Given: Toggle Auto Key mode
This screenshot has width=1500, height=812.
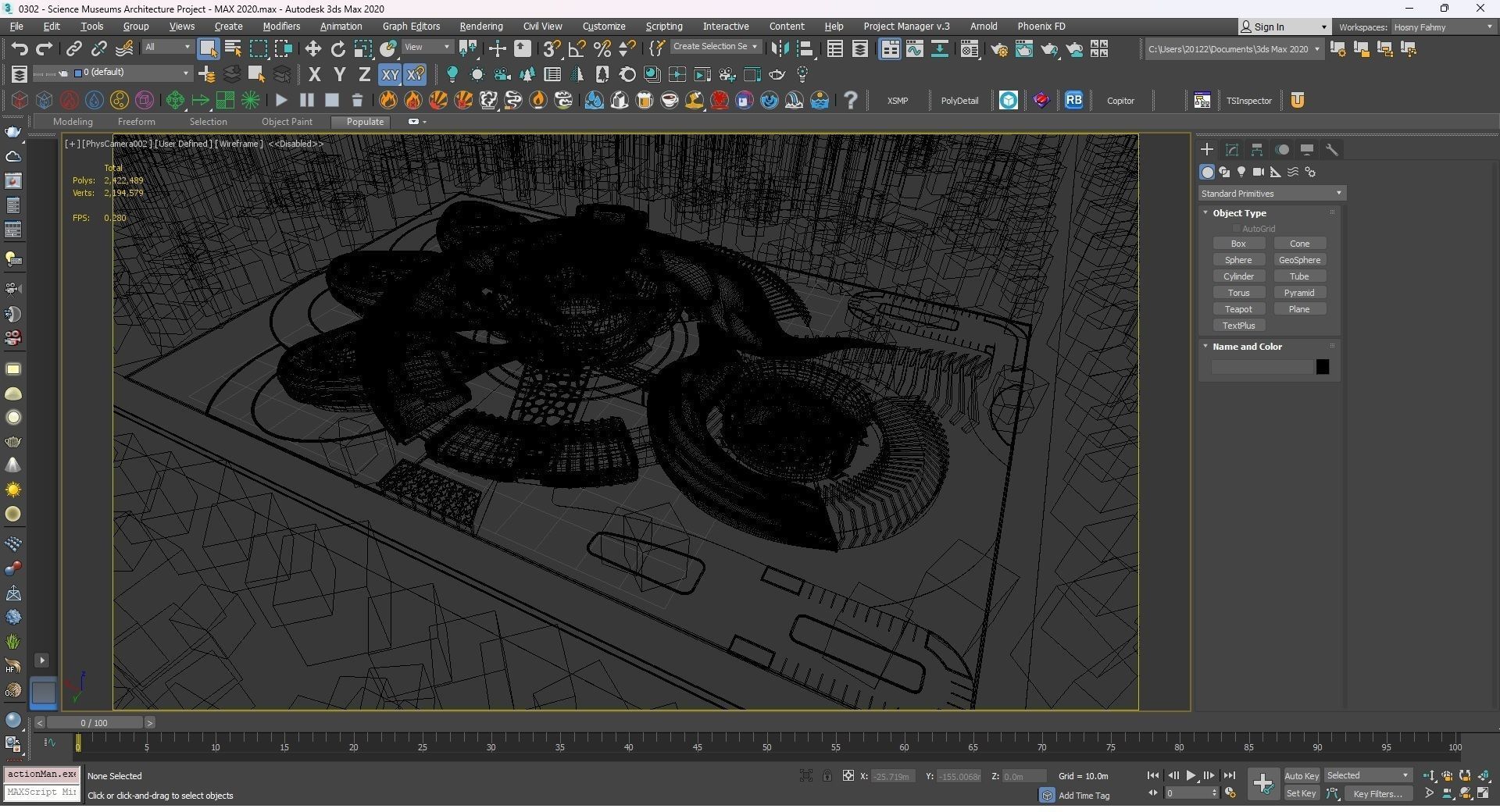Looking at the screenshot, I should click(x=1302, y=776).
